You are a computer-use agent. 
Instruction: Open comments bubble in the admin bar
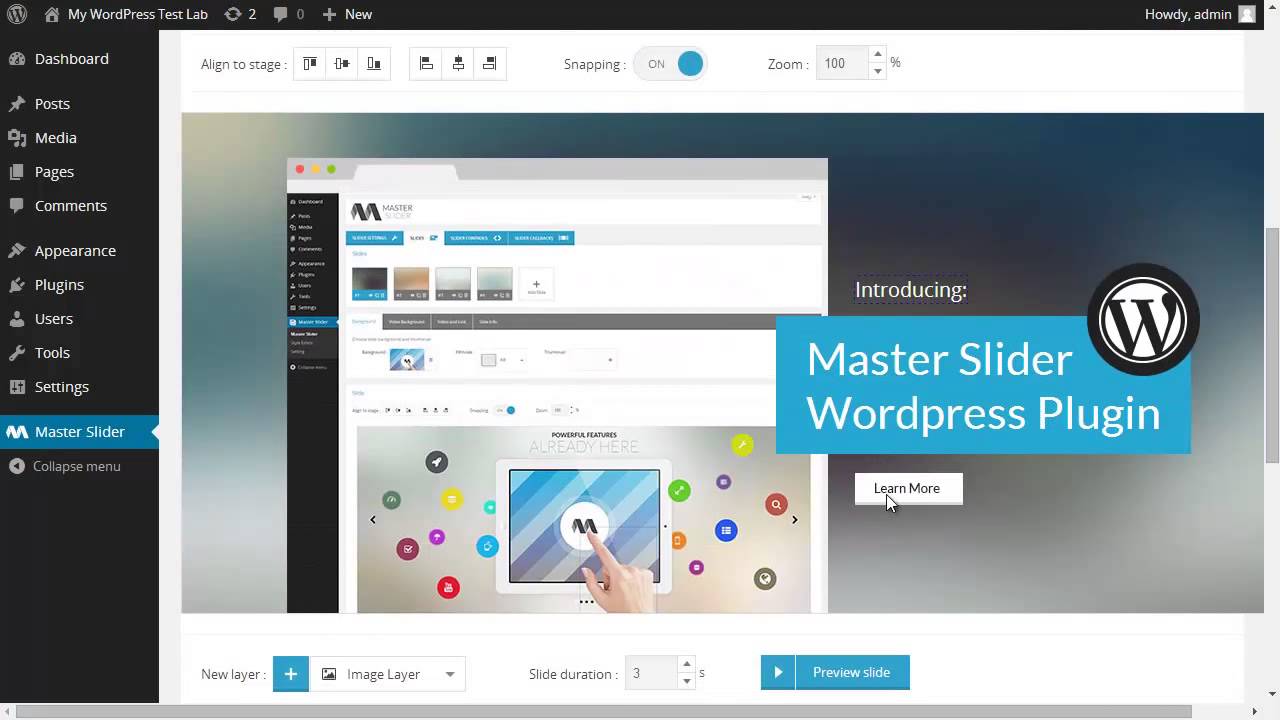tap(289, 14)
